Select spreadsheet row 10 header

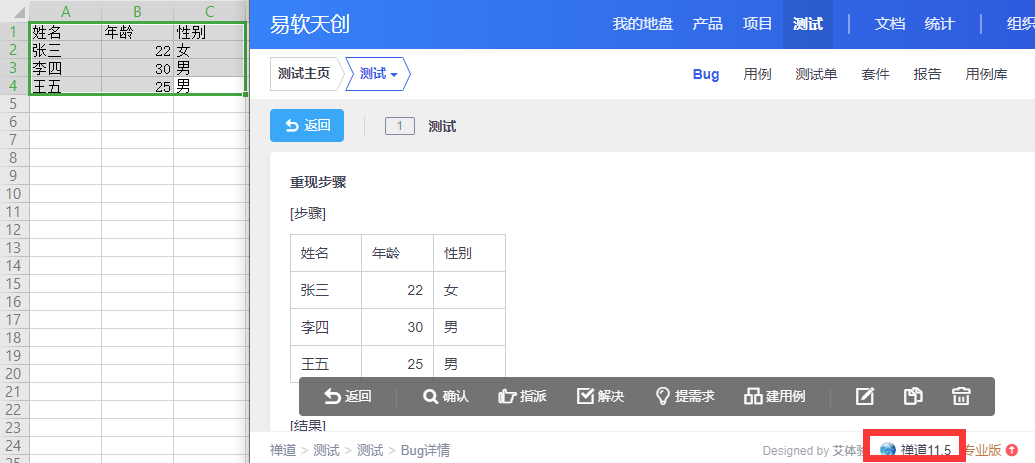(x=14, y=194)
